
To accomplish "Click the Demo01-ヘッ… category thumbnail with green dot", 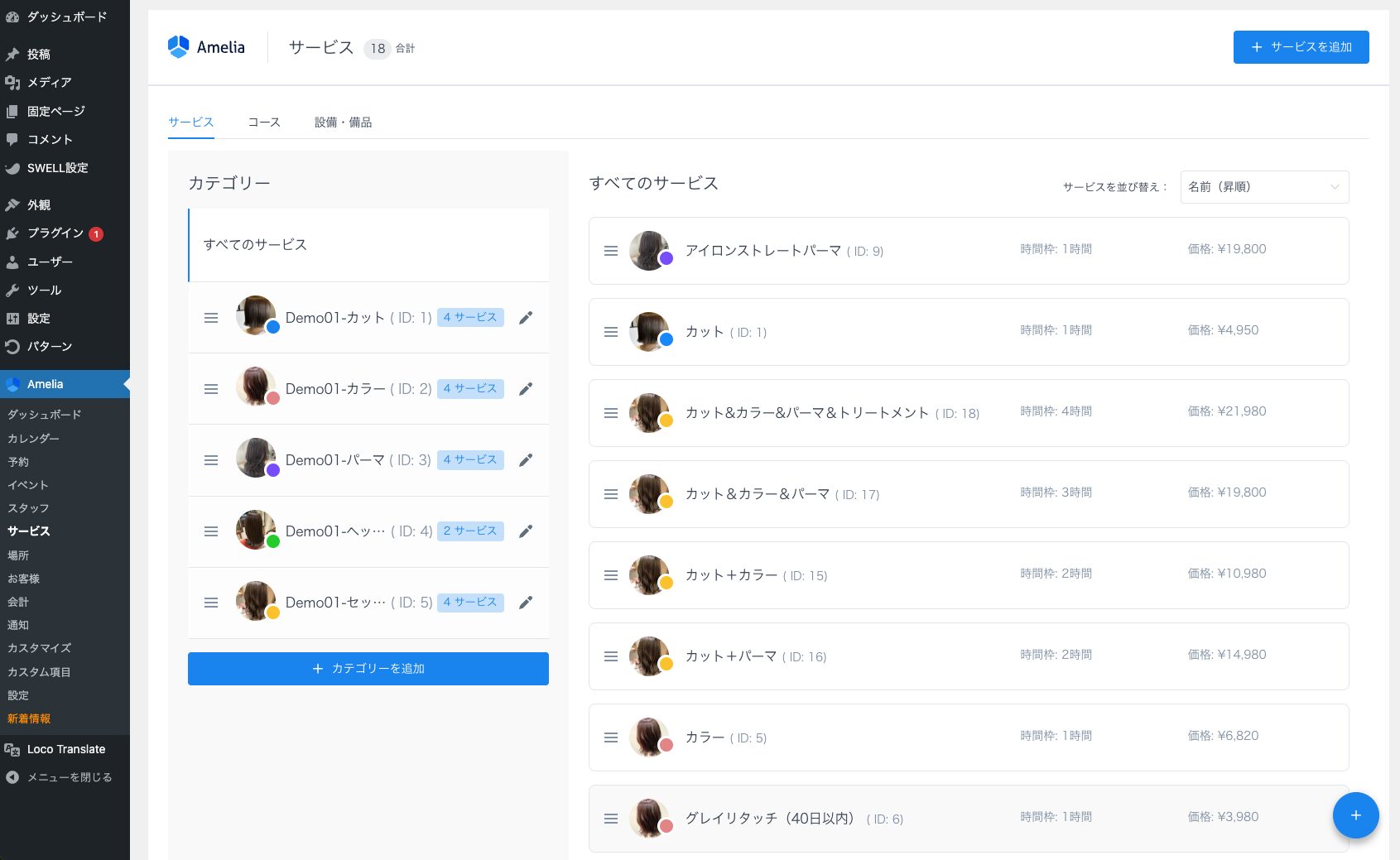I will [x=256, y=531].
